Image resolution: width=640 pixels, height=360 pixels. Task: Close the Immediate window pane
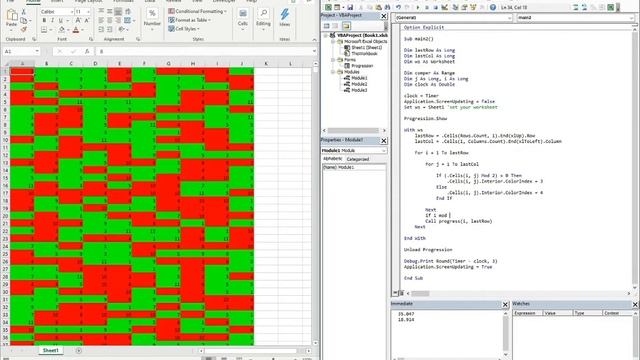pyautogui.click(x=505, y=304)
